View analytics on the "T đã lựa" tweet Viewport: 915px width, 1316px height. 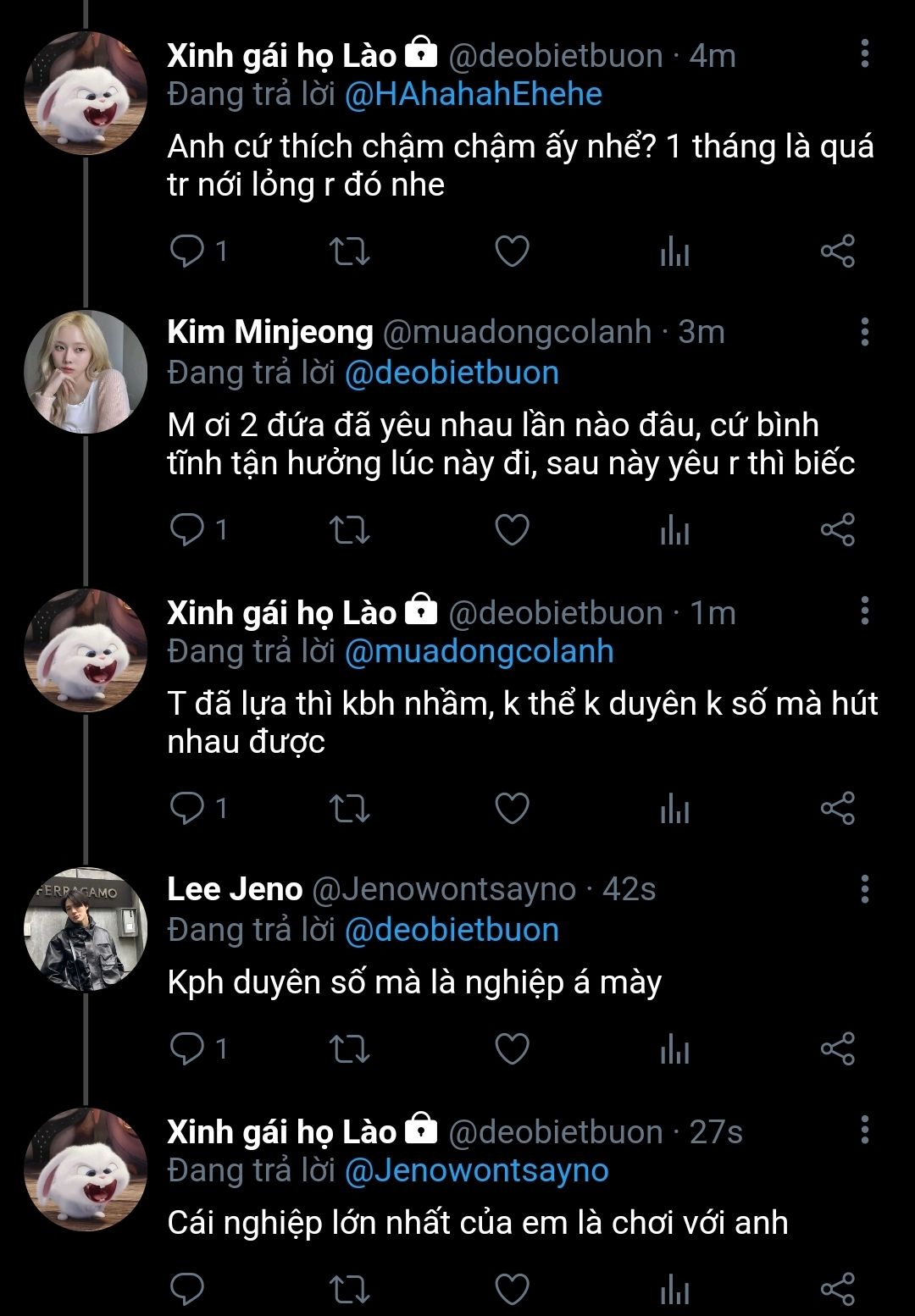674,809
